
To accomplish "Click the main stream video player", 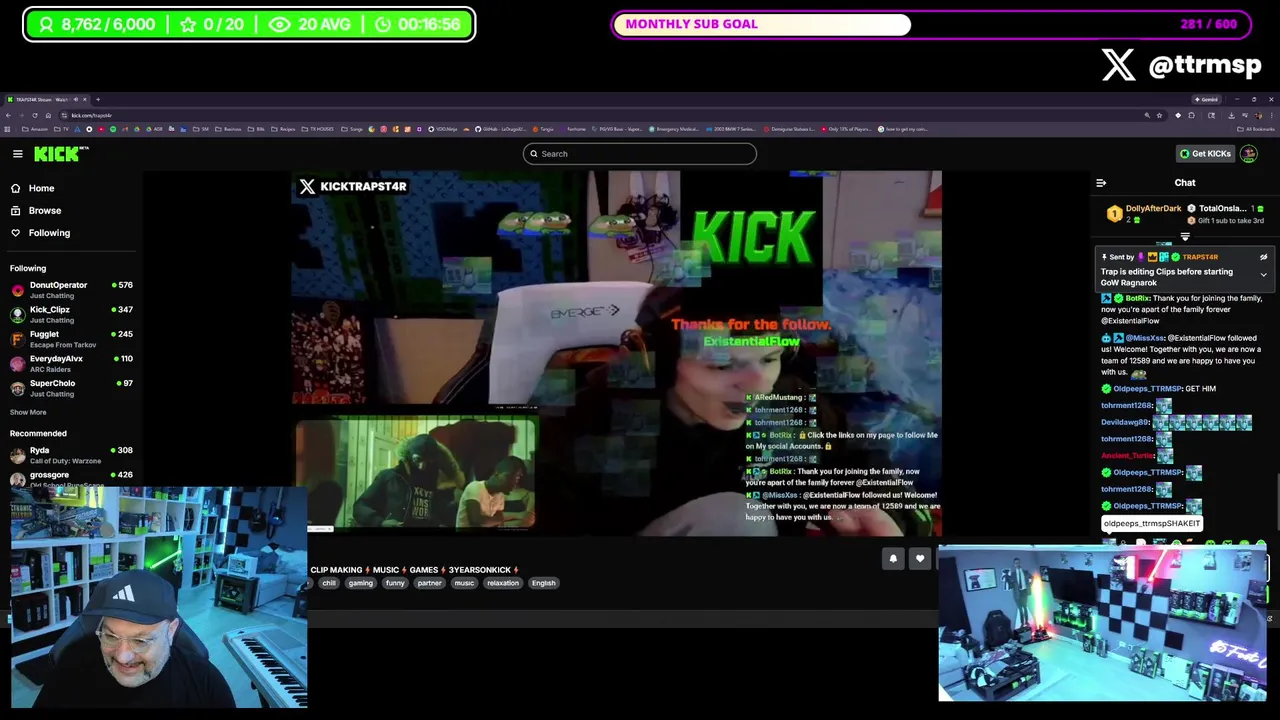I will click(x=617, y=354).
